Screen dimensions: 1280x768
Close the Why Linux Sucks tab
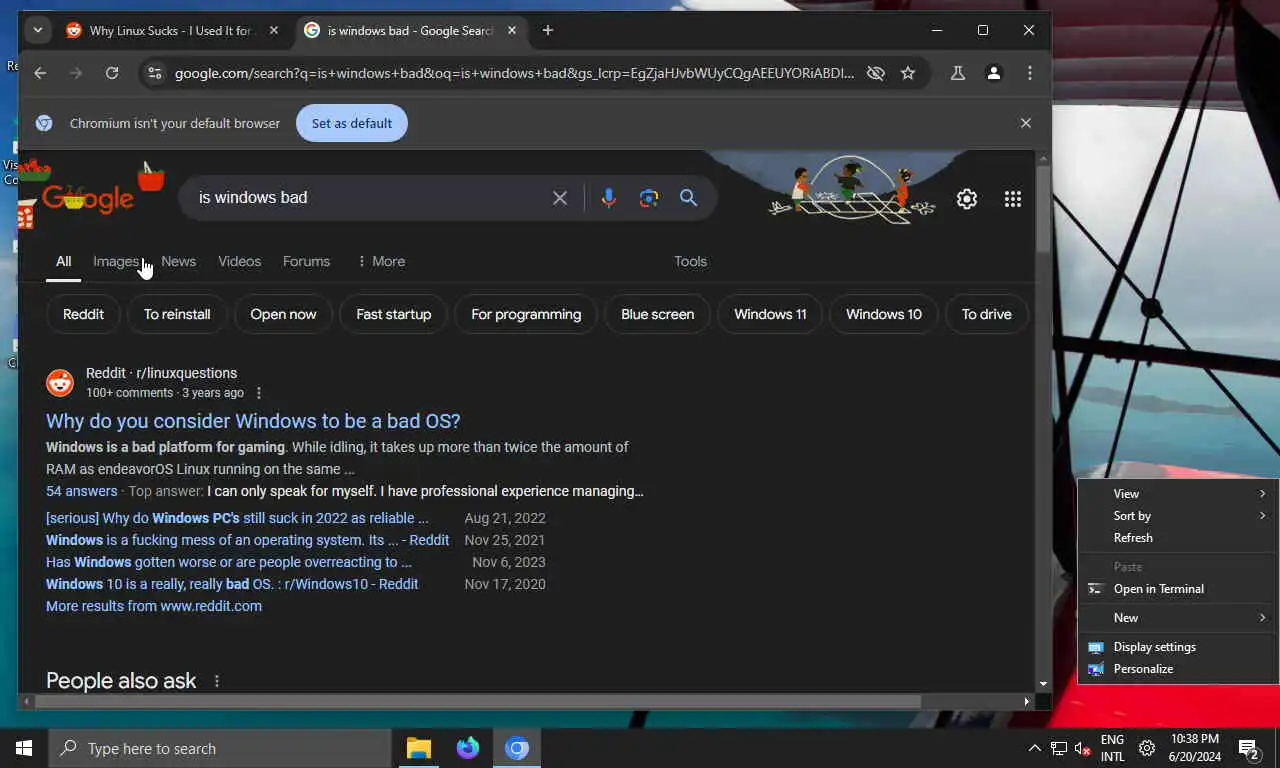[x=274, y=30]
